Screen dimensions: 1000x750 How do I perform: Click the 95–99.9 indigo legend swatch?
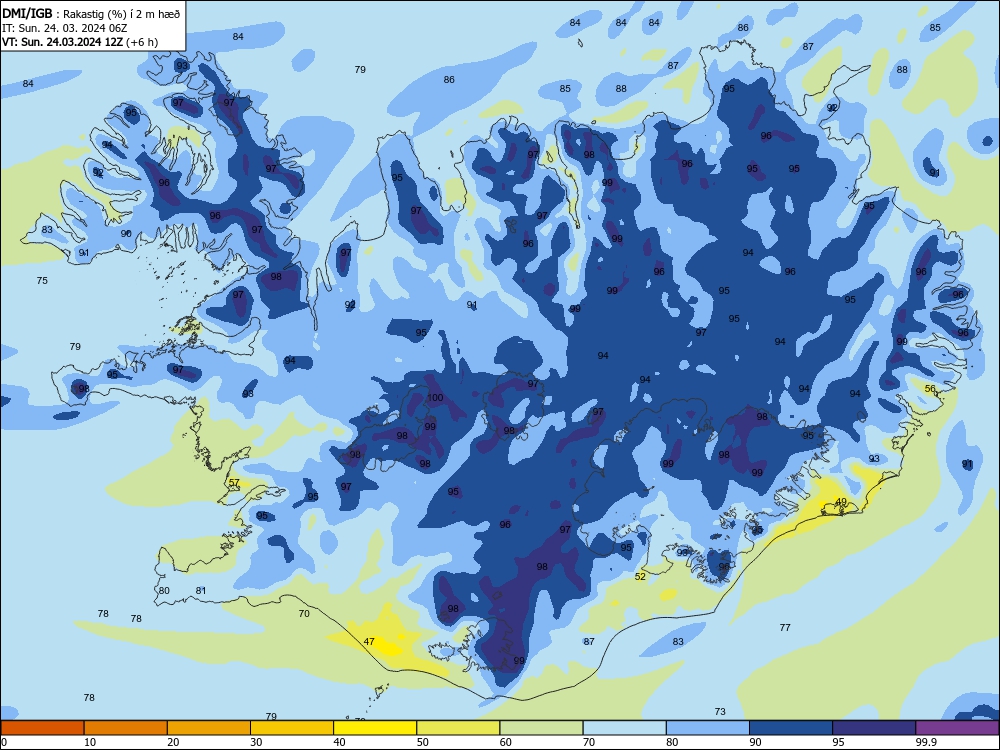[874, 728]
